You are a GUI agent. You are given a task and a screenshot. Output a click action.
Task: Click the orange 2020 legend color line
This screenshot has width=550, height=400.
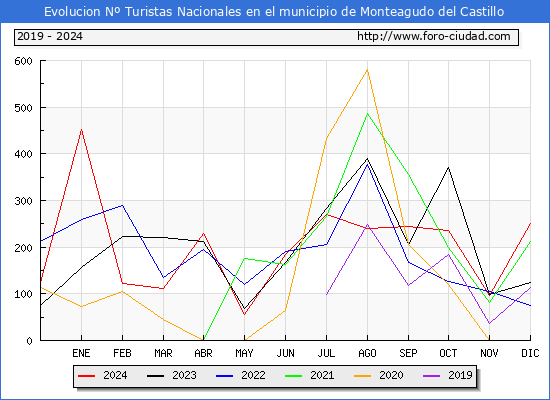(363, 376)
